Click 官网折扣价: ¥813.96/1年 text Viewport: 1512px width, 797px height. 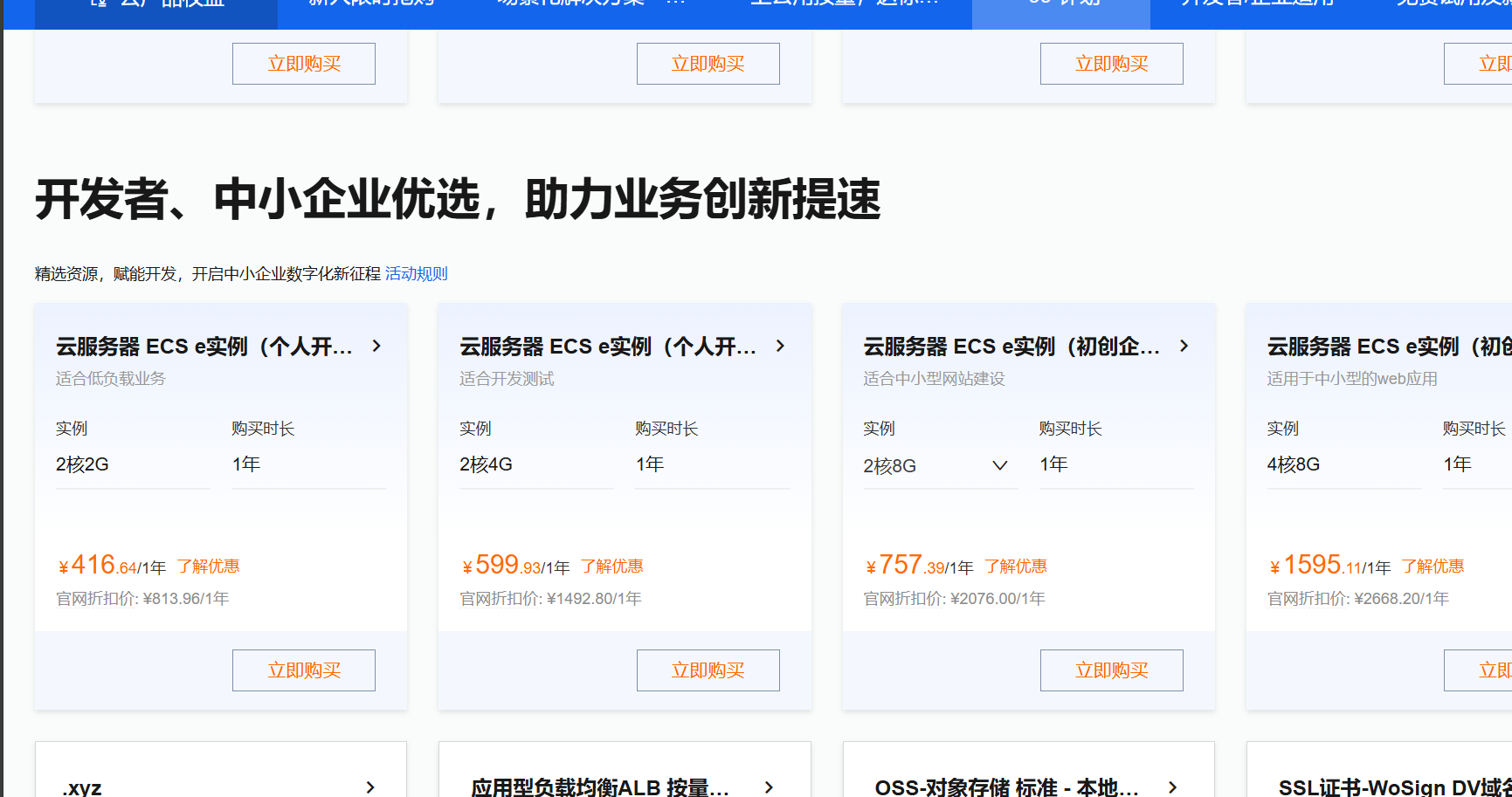tap(142, 599)
